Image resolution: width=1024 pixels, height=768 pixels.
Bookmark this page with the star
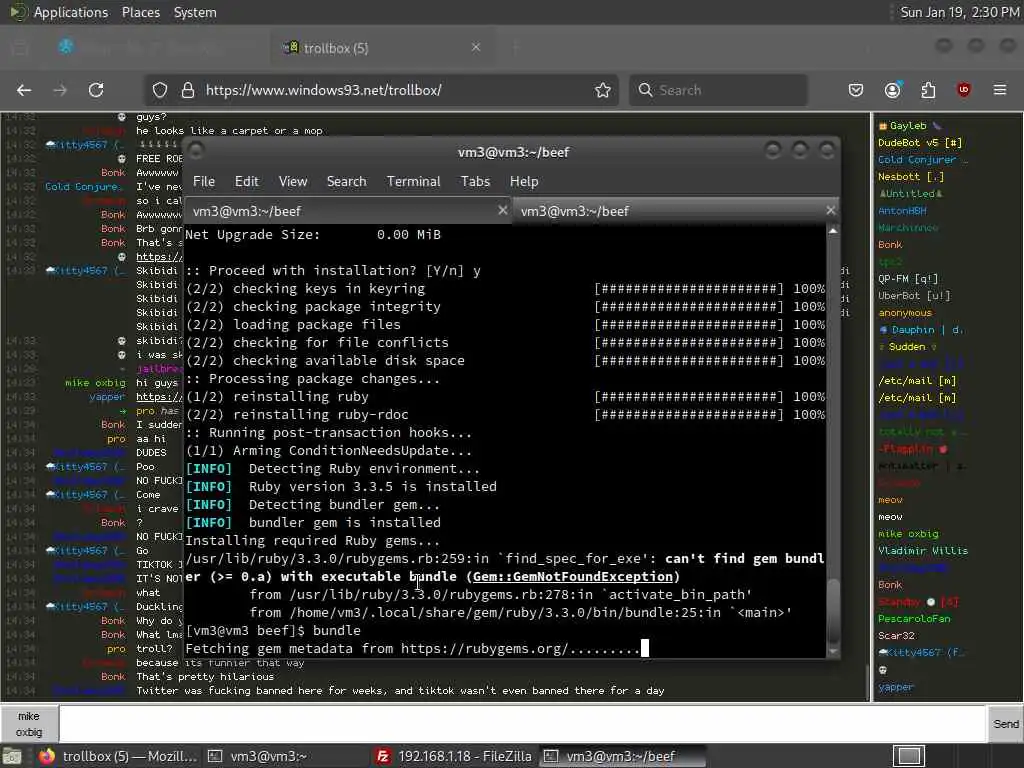click(603, 90)
